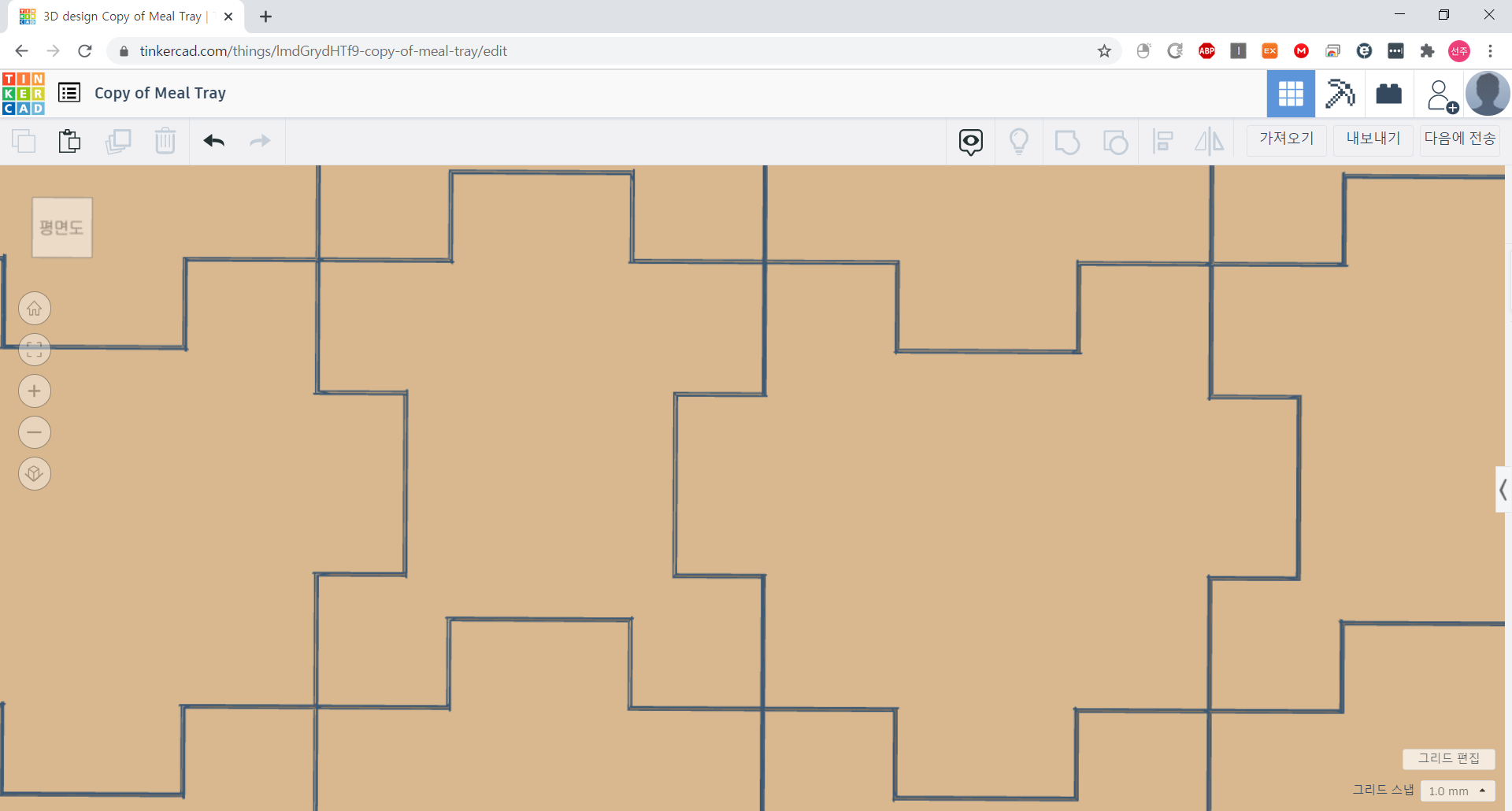Open a new browser tab
Screen dimensions: 1512x811
click(266, 17)
